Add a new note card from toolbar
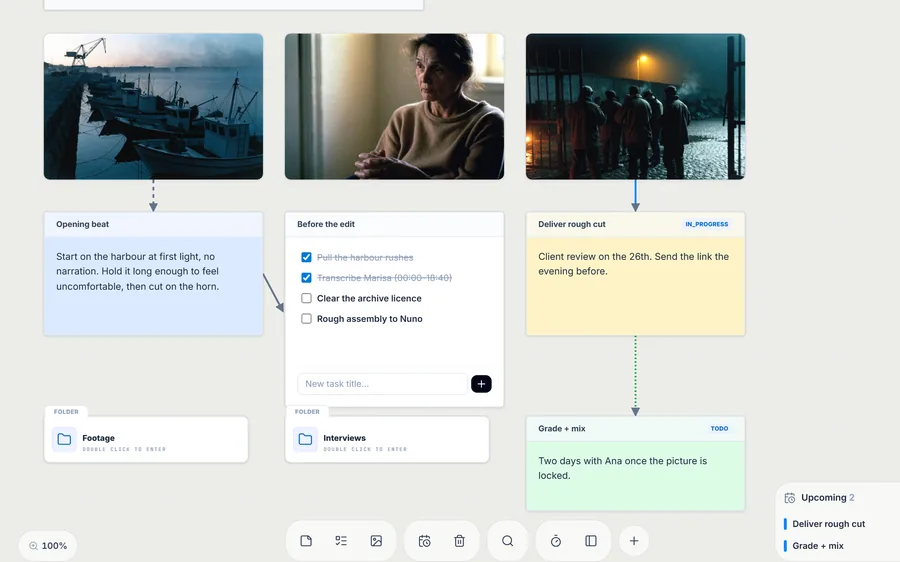The width and height of the screenshot is (900, 562). coord(306,541)
